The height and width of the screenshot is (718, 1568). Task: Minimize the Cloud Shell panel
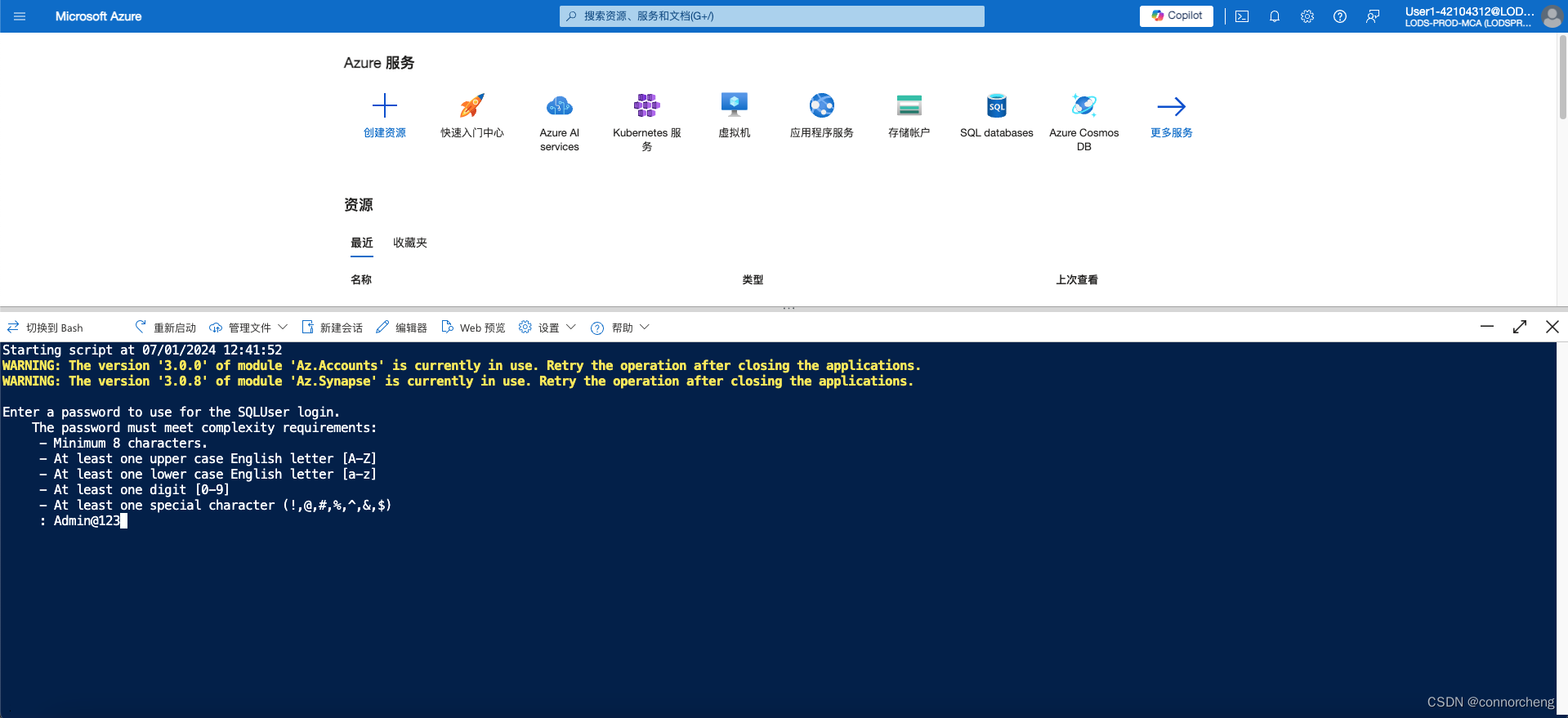pos(1487,327)
